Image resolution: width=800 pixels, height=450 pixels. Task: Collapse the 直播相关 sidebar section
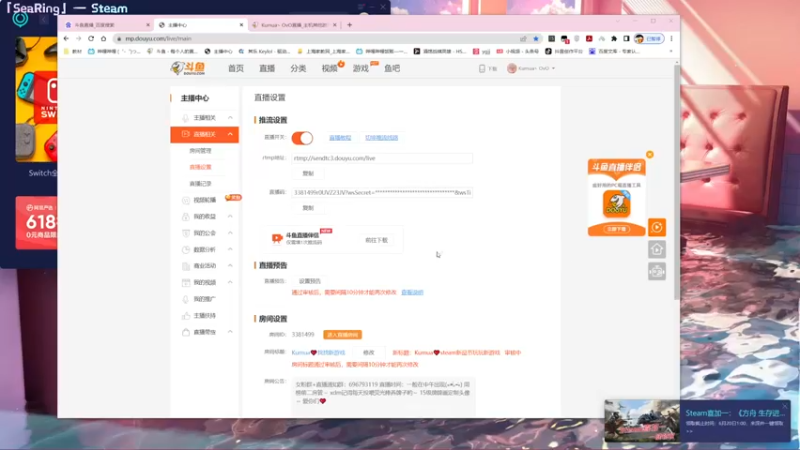230,134
